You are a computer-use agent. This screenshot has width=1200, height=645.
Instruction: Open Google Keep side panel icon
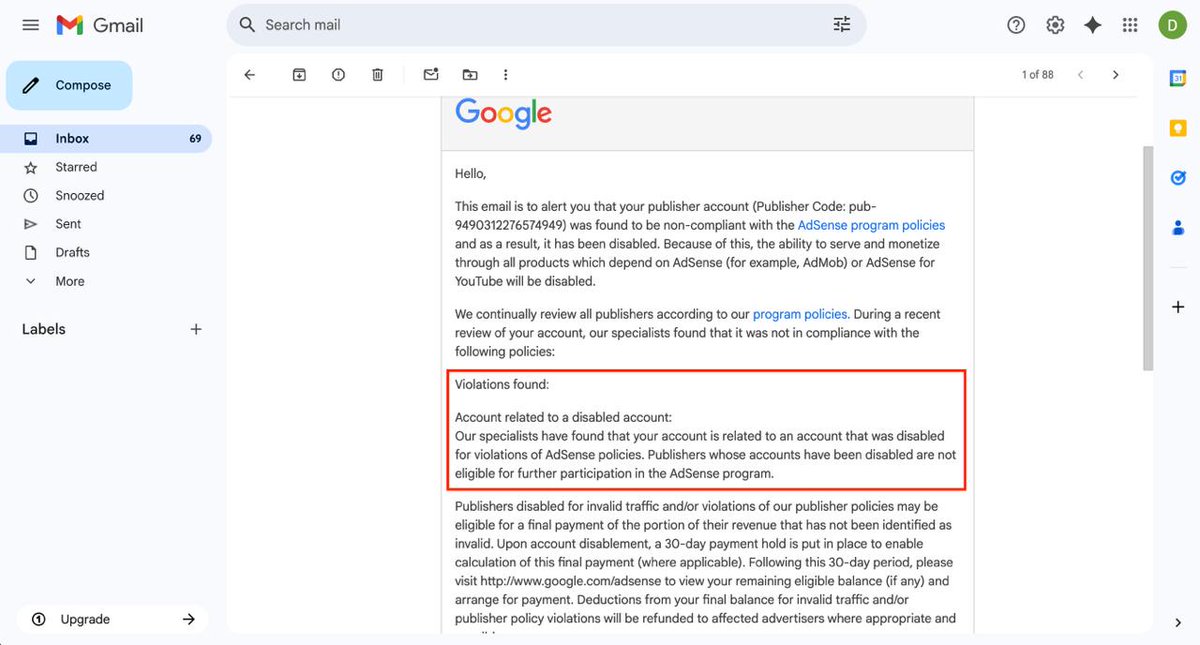(1178, 128)
